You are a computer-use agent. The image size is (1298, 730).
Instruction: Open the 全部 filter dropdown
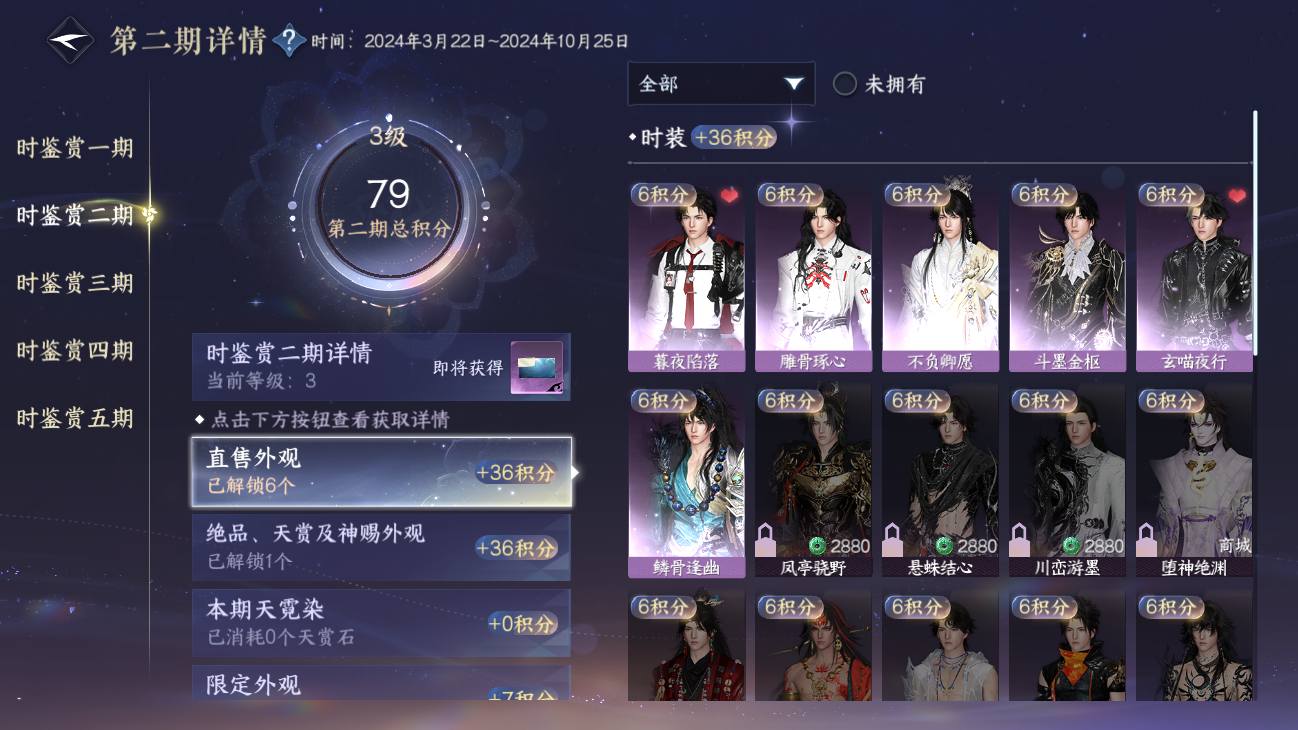[x=721, y=84]
